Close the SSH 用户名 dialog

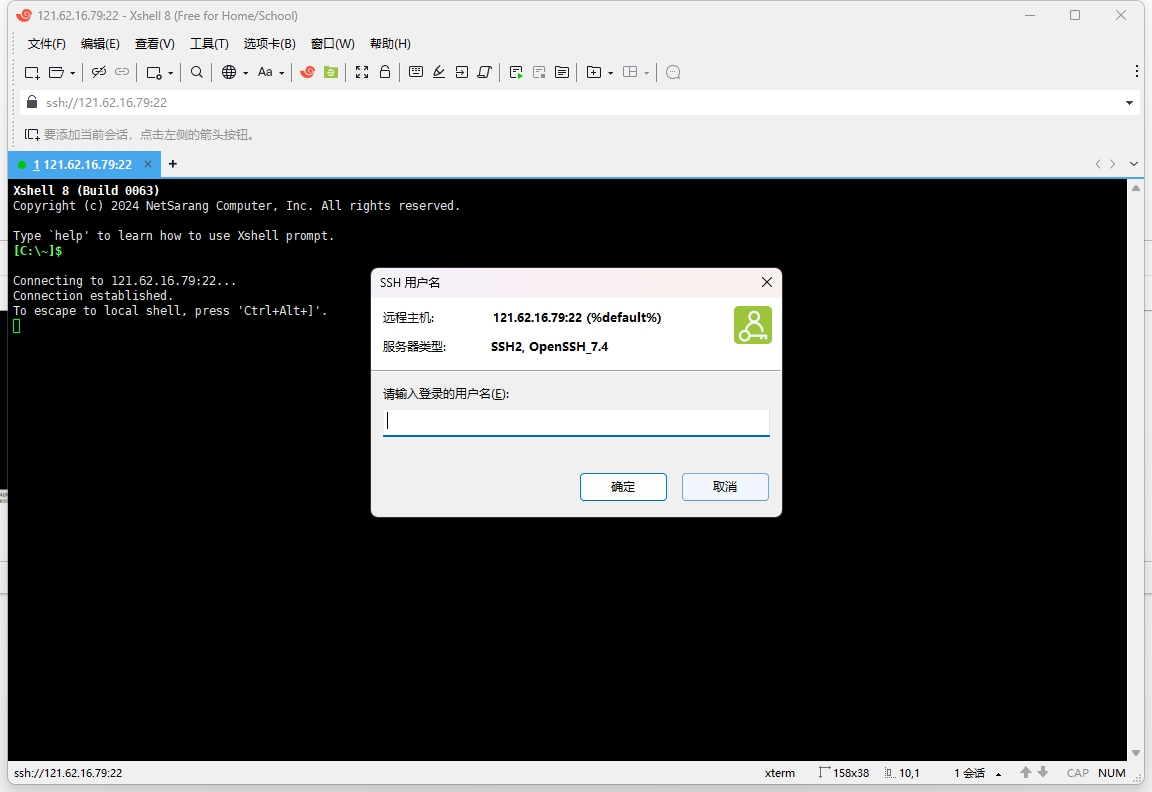766,282
